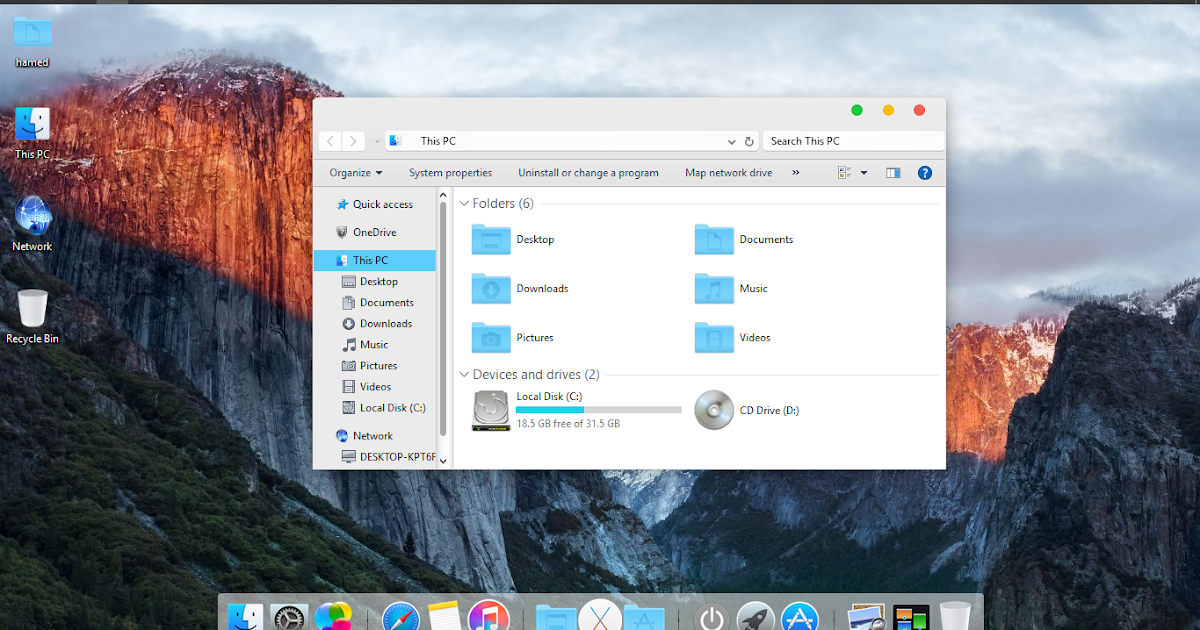Image resolution: width=1200 pixels, height=630 pixels.
Task: Open the Pictures folder in Folders section
Action: click(x=513, y=338)
